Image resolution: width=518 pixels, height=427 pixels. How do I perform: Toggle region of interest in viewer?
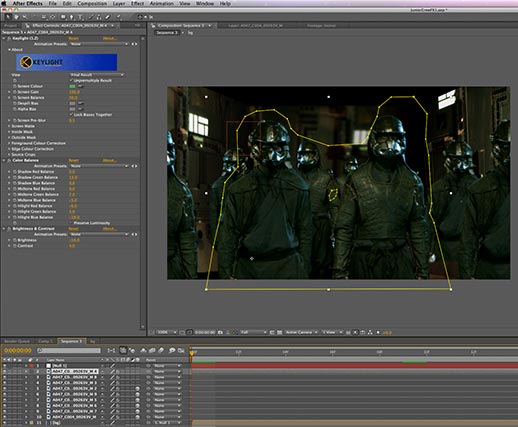pyautogui.click(x=272, y=332)
